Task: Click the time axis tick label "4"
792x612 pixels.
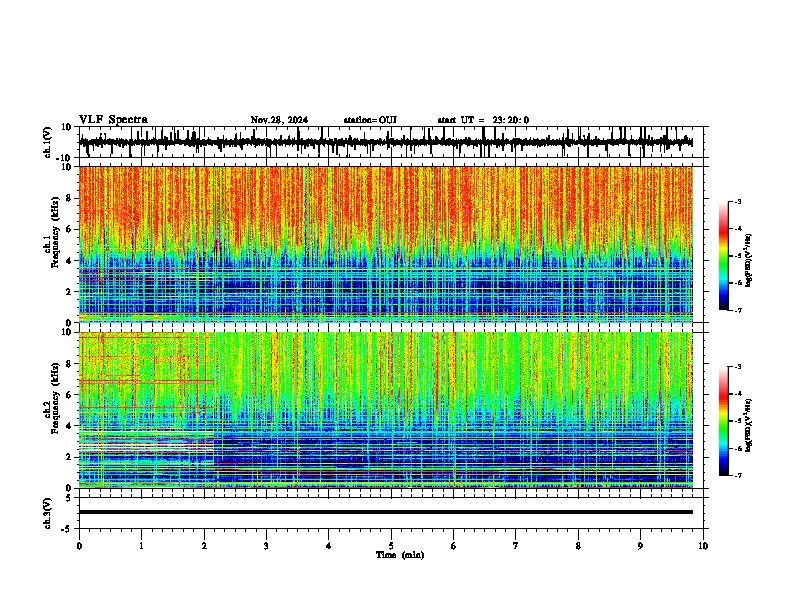Action: click(329, 546)
